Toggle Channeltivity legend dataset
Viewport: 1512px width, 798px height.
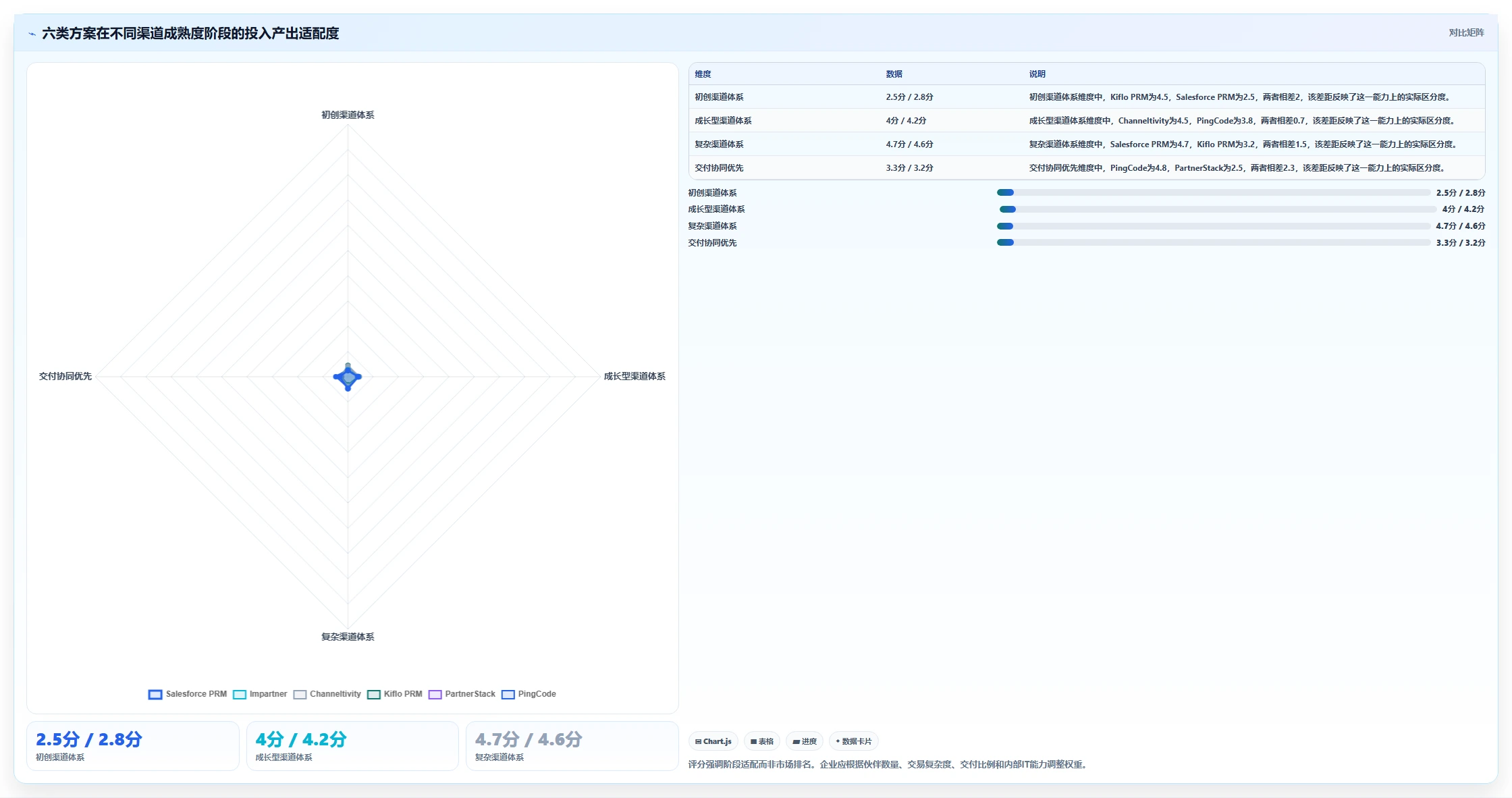(x=327, y=694)
